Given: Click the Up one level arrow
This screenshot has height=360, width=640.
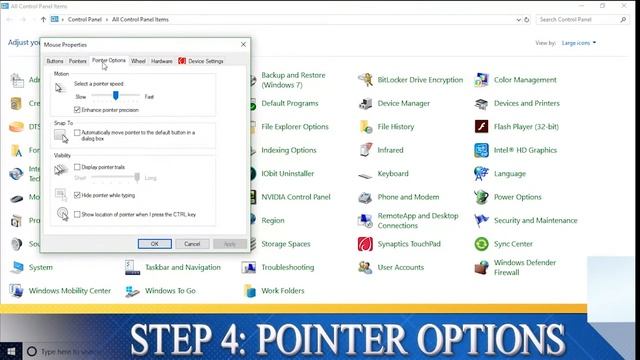Looking at the screenshot, I should coord(43,20).
